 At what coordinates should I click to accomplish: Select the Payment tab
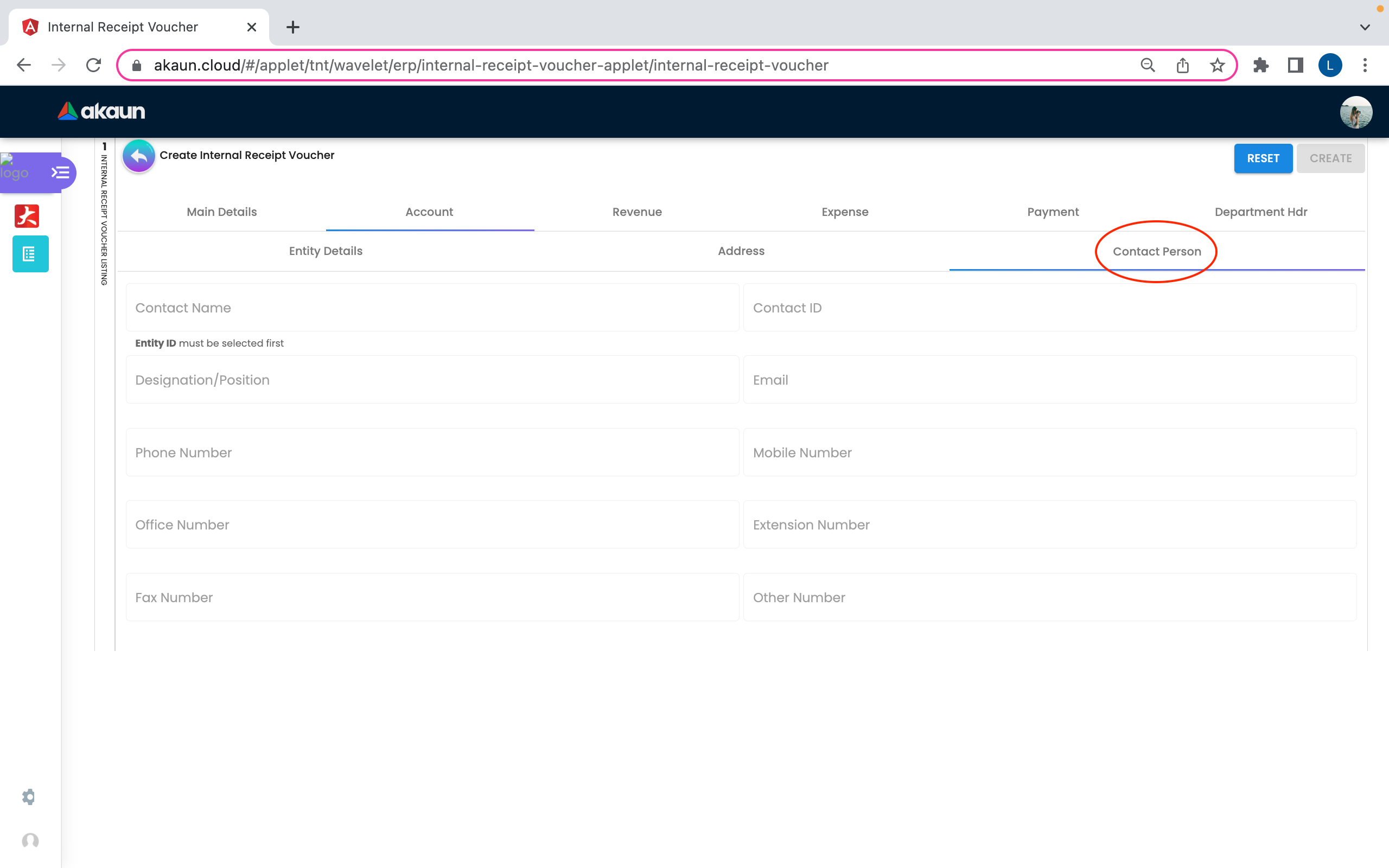pyautogui.click(x=1053, y=212)
